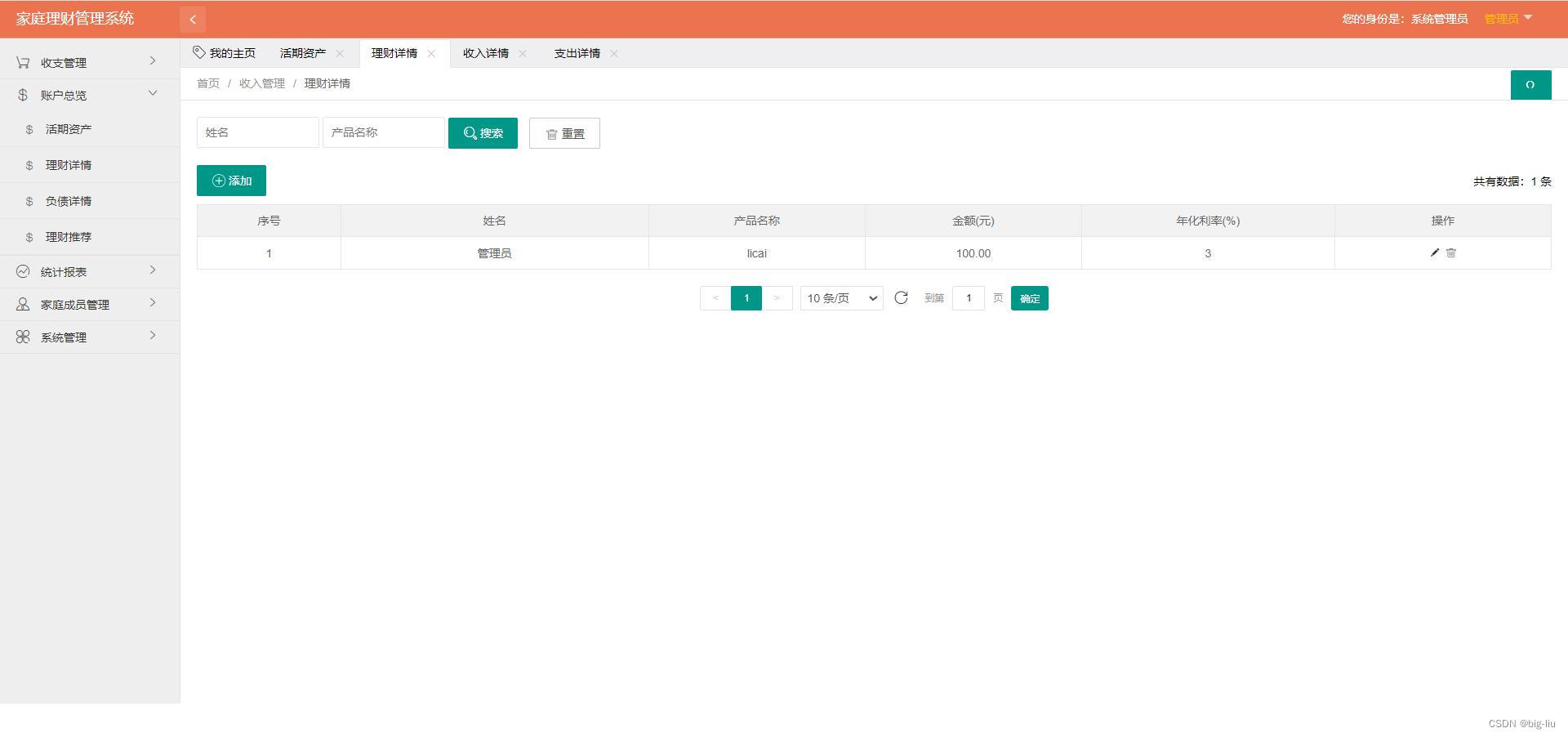The width and height of the screenshot is (1568, 737).
Task: Close the 理财详情 tab
Action: [431, 53]
